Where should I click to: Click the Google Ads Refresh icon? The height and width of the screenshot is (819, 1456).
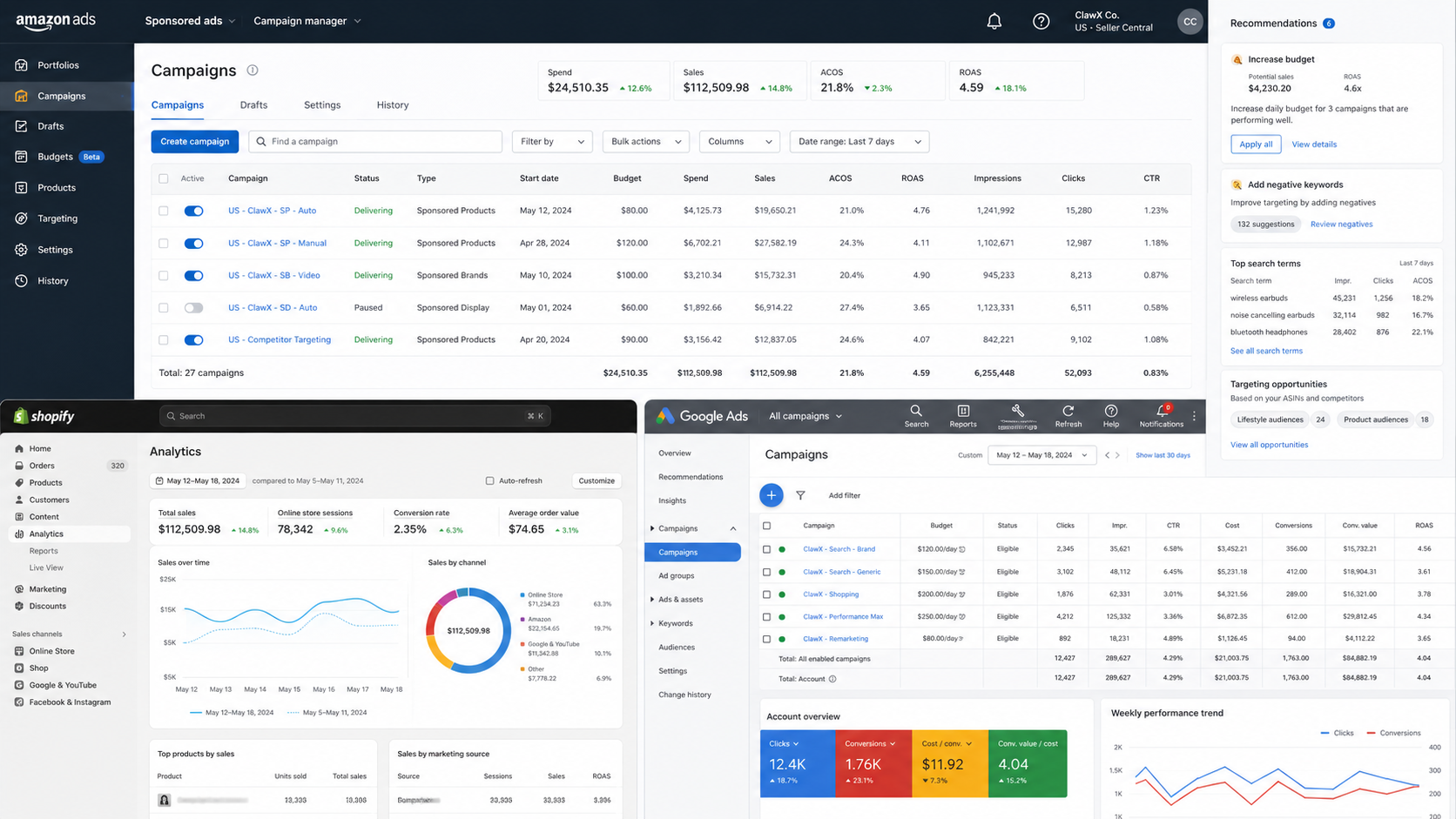coord(1068,416)
